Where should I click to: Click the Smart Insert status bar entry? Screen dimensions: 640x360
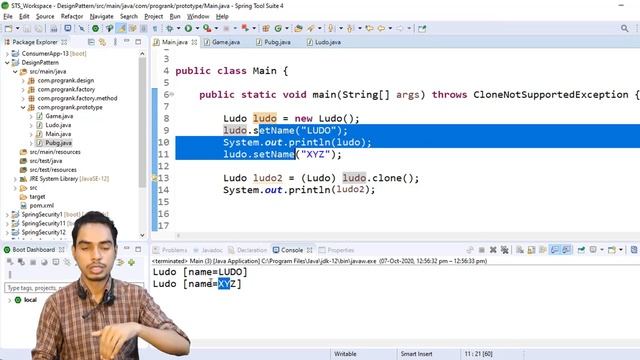pos(416,354)
